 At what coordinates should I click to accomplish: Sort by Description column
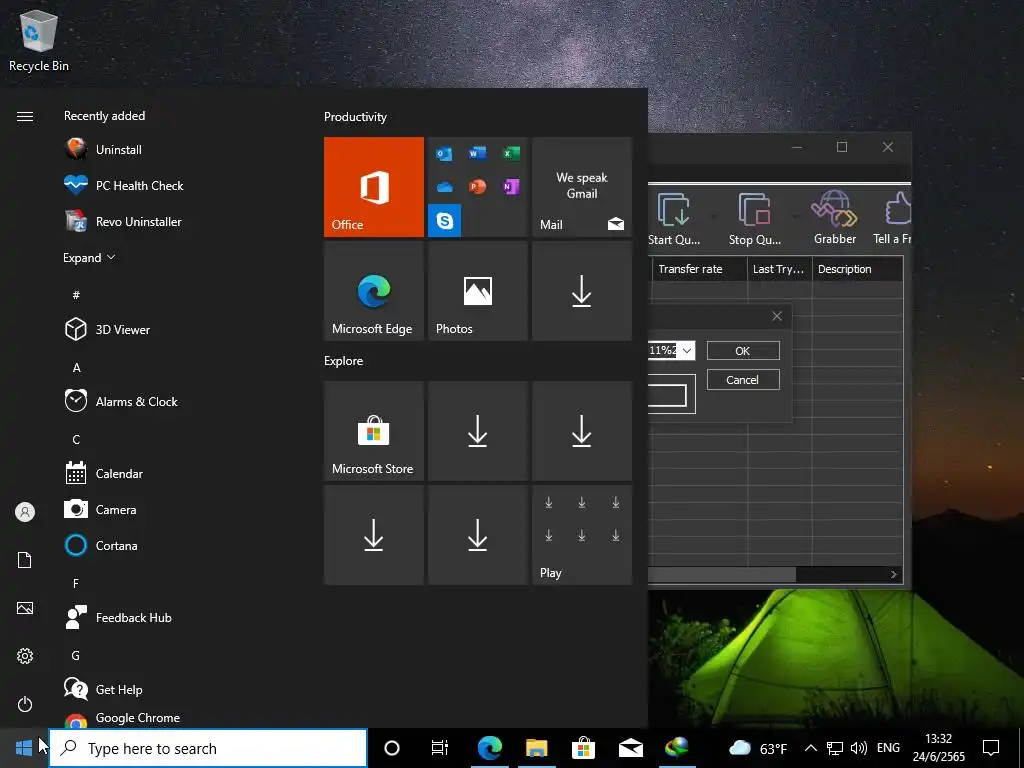click(x=857, y=269)
